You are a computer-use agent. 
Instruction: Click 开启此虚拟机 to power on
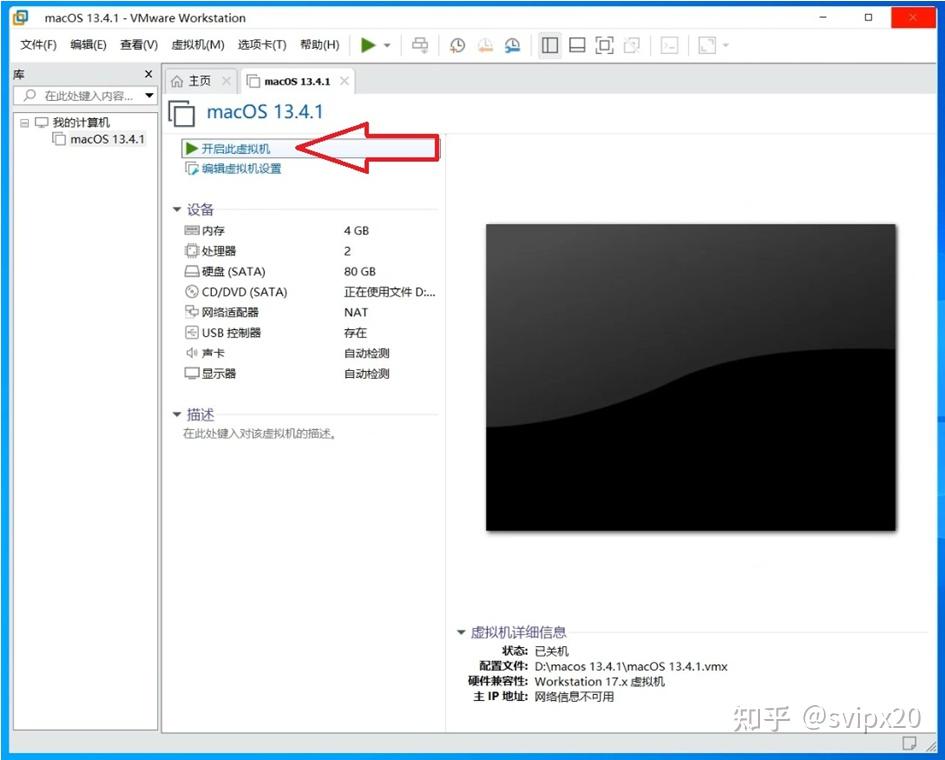(236, 149)
